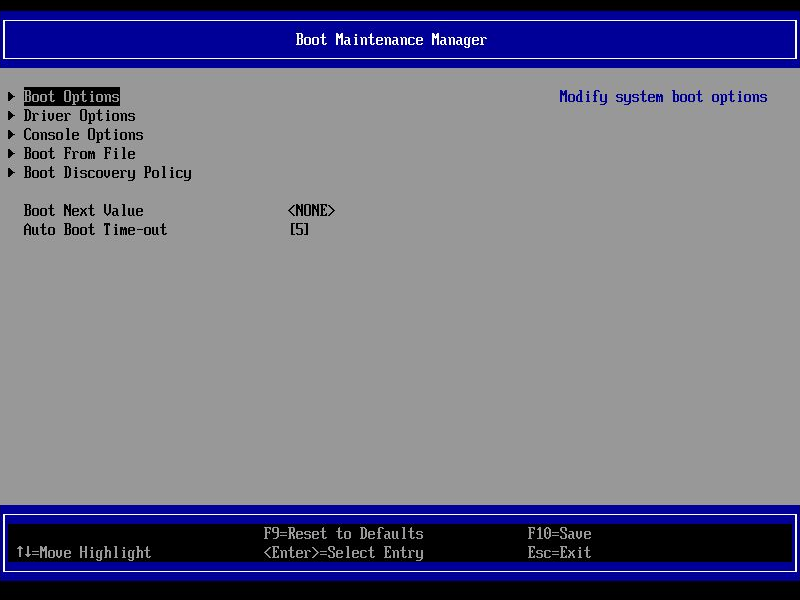Viewport: 800px width, 600px height.
Task: Select the Driver Options menu entry
Action: click(x=79, y=115)
